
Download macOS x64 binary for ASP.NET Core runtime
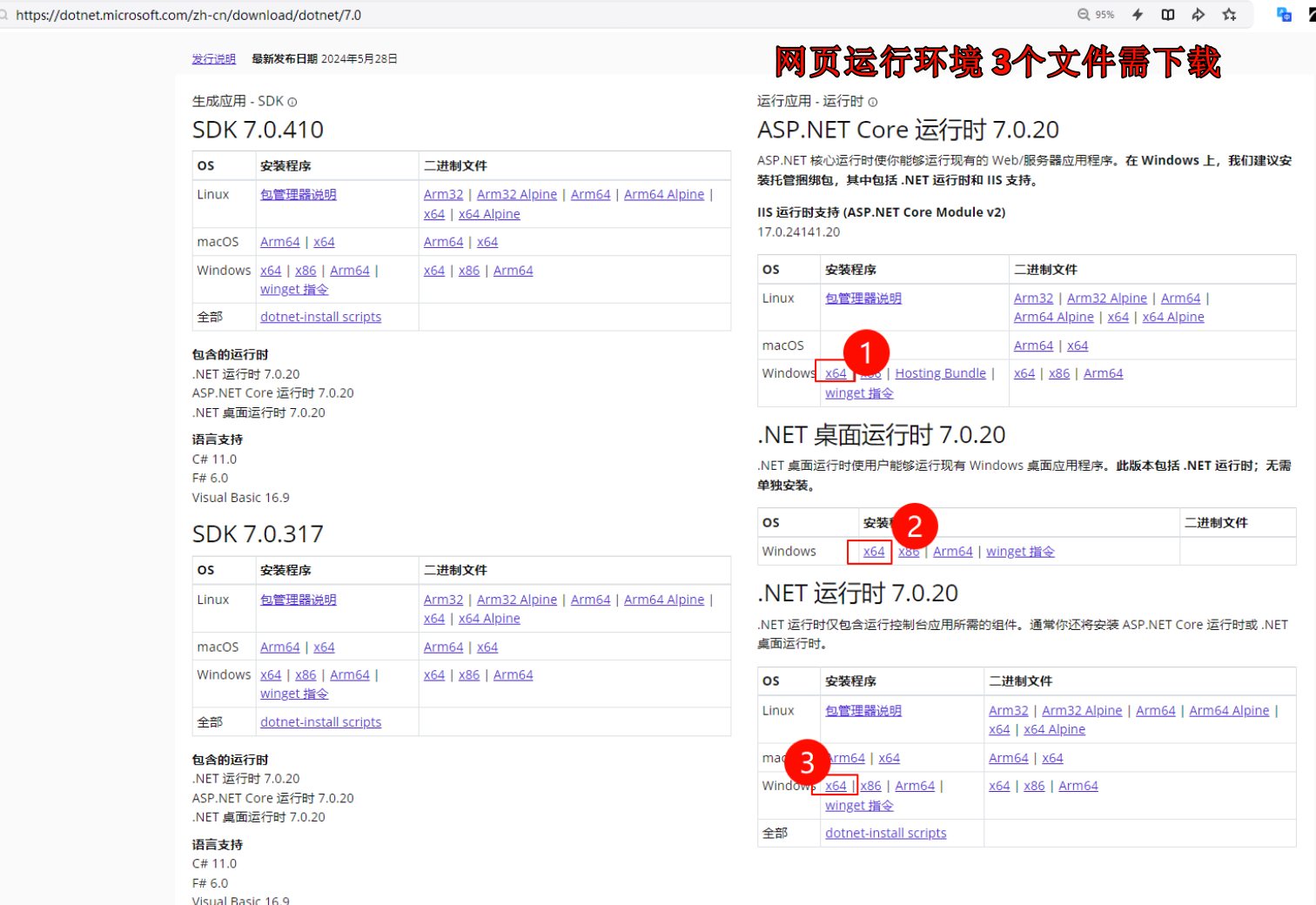click(x=1078, y=346)
